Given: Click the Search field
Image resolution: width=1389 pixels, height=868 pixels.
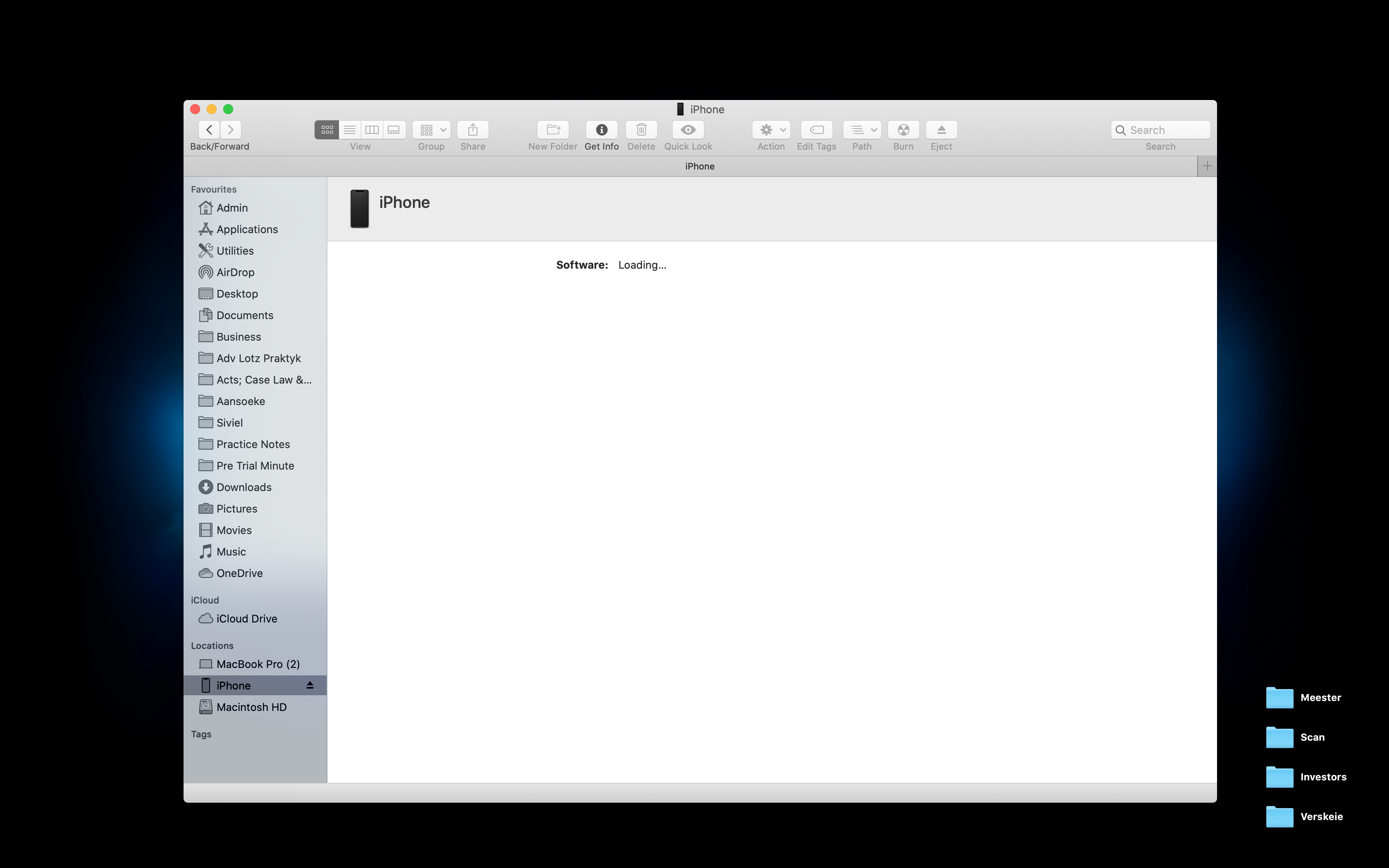Looking at the screenshot, I should [1165, 130].
